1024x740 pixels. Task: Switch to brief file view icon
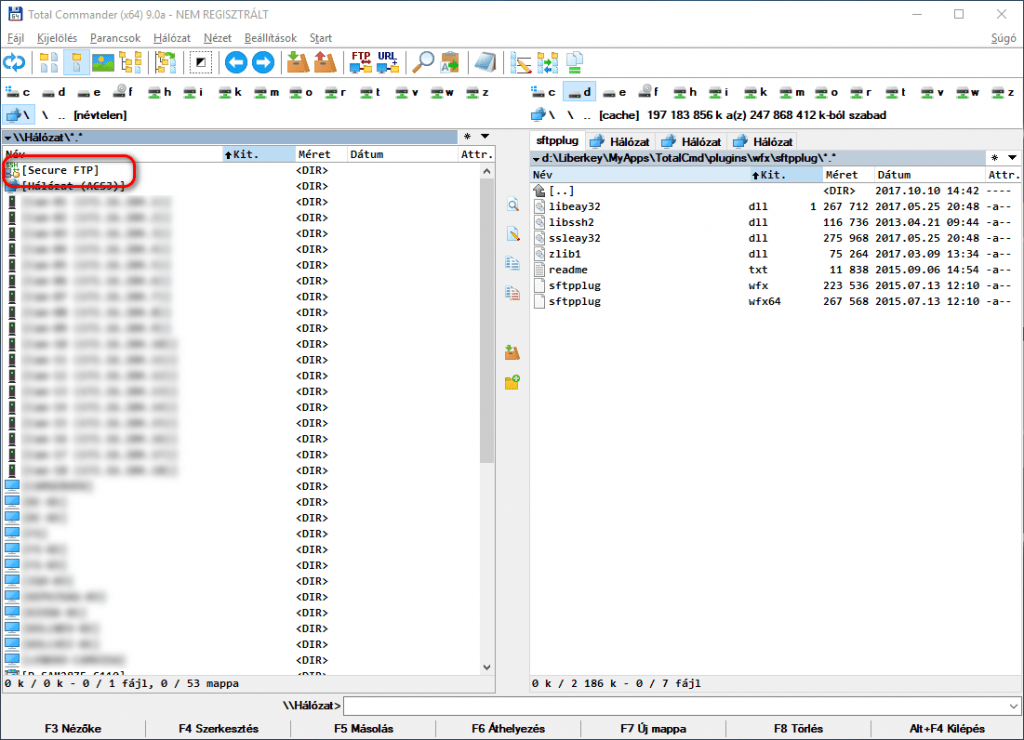(49, 63)
